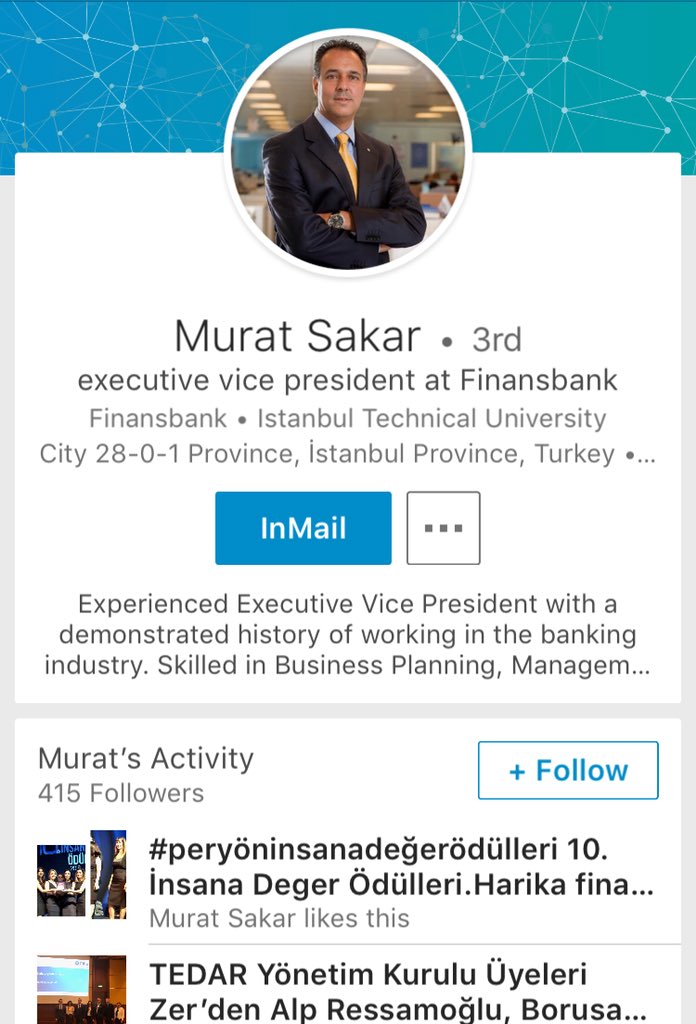
Task: Expand the truncated summary ending in Managem…
Action: 347,634
